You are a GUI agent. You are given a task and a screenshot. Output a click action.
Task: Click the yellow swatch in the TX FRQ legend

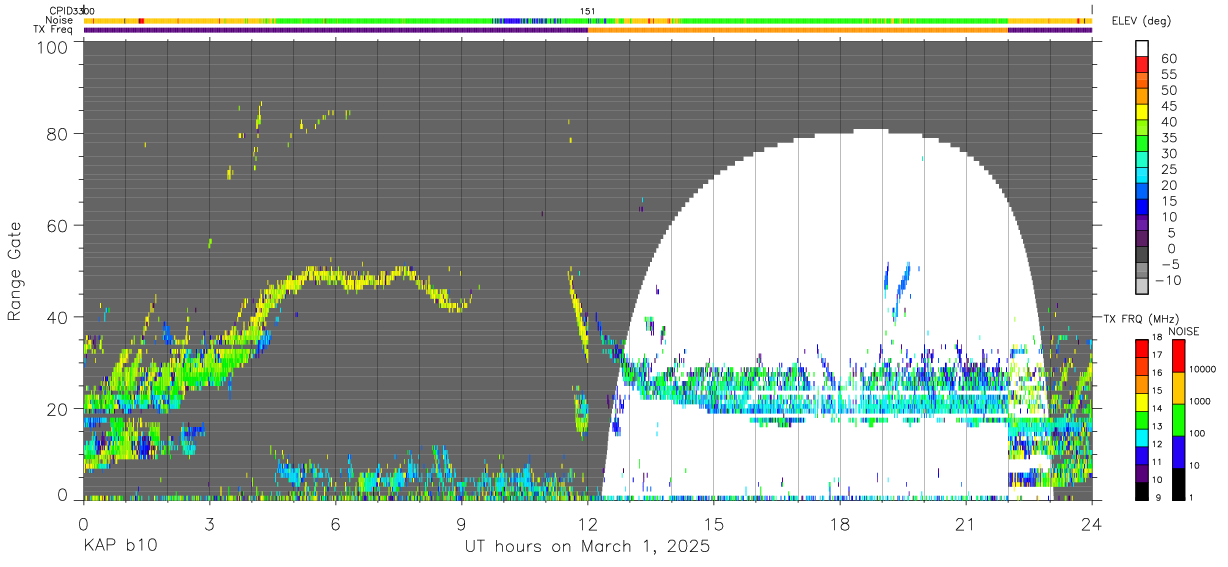1143,402
